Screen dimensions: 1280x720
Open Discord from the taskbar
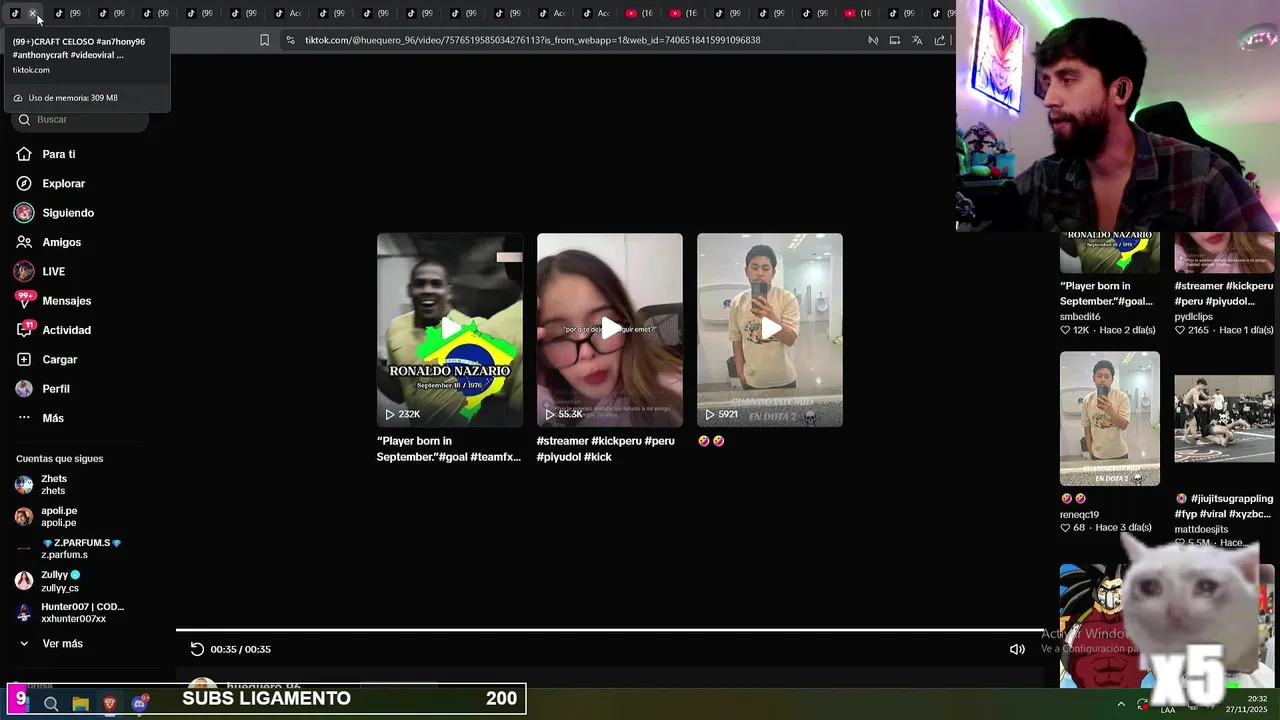click(x=140, y=704)
